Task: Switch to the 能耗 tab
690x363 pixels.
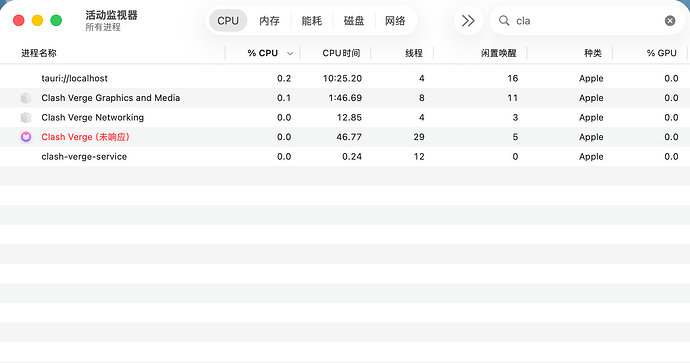Action: pos(312,21)
